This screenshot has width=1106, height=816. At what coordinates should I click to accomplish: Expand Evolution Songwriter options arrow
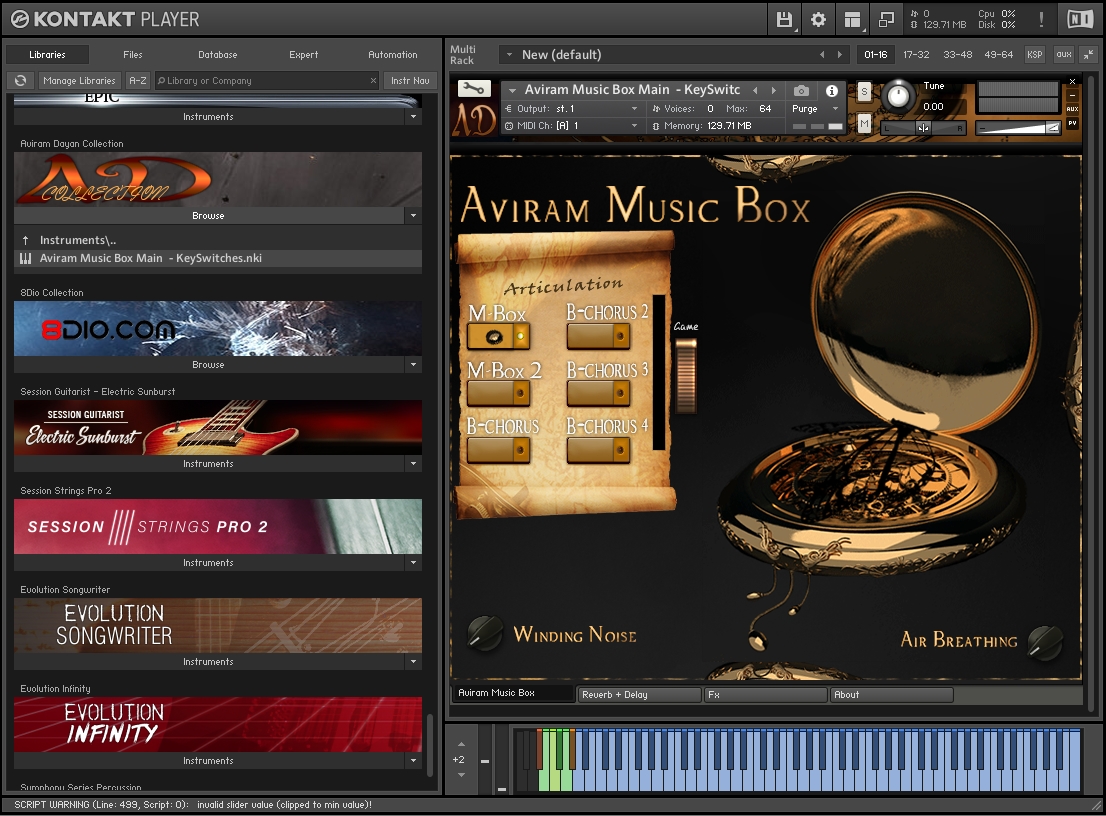click(x=413, y=662)
